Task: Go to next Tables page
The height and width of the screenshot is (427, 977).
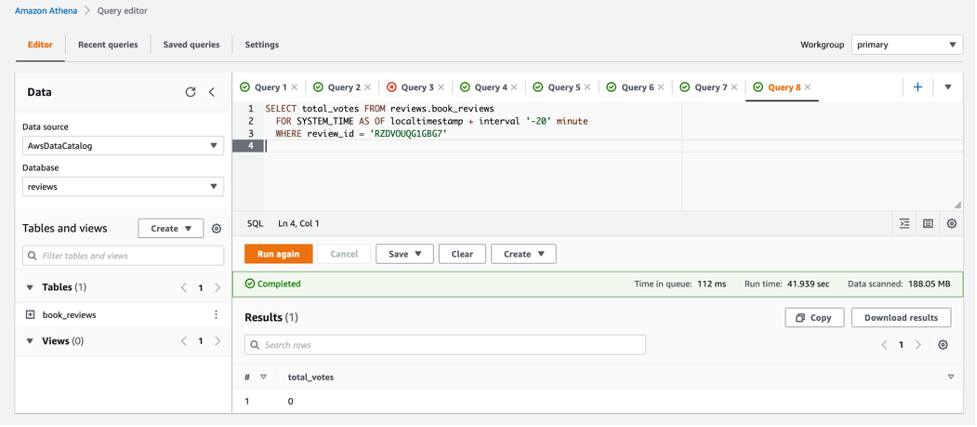Action: tap(217, 288)
